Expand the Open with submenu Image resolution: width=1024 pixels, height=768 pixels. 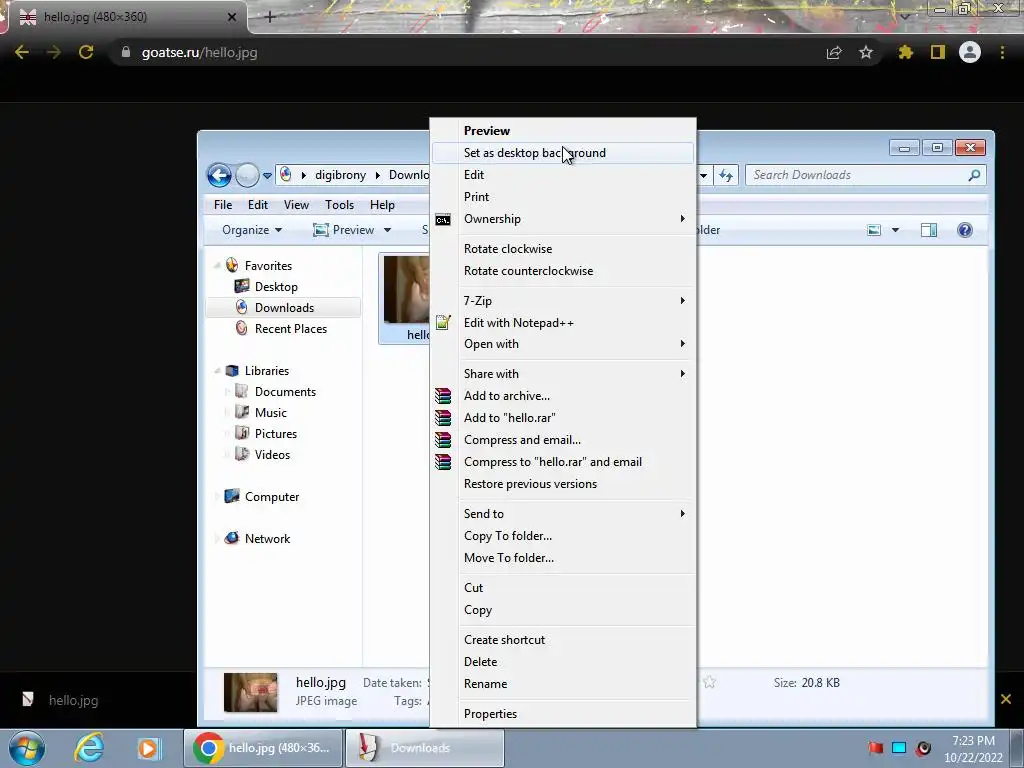point(562,344)
